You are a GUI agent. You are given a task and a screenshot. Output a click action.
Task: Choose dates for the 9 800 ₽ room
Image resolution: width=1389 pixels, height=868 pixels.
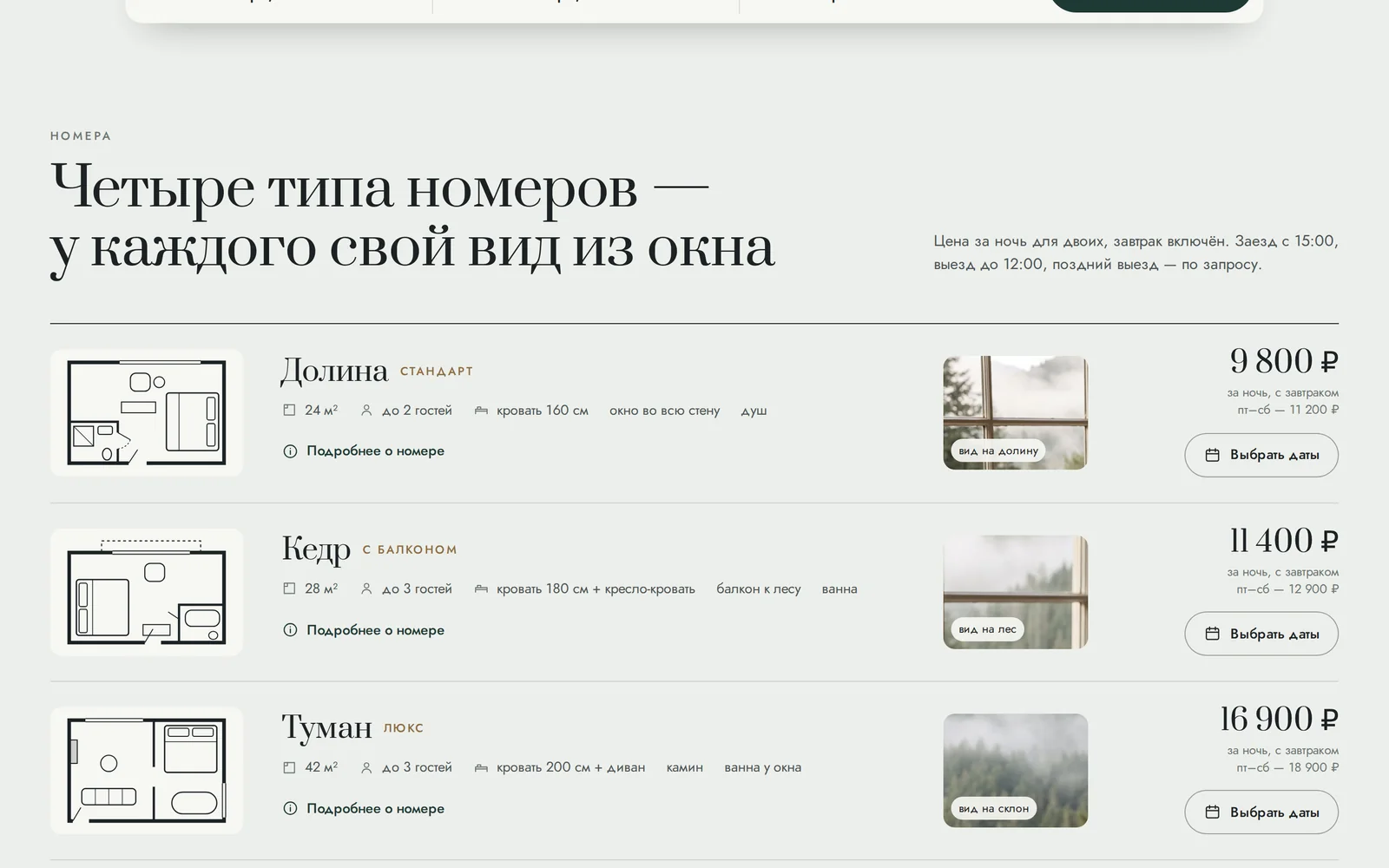[1261, 455]
